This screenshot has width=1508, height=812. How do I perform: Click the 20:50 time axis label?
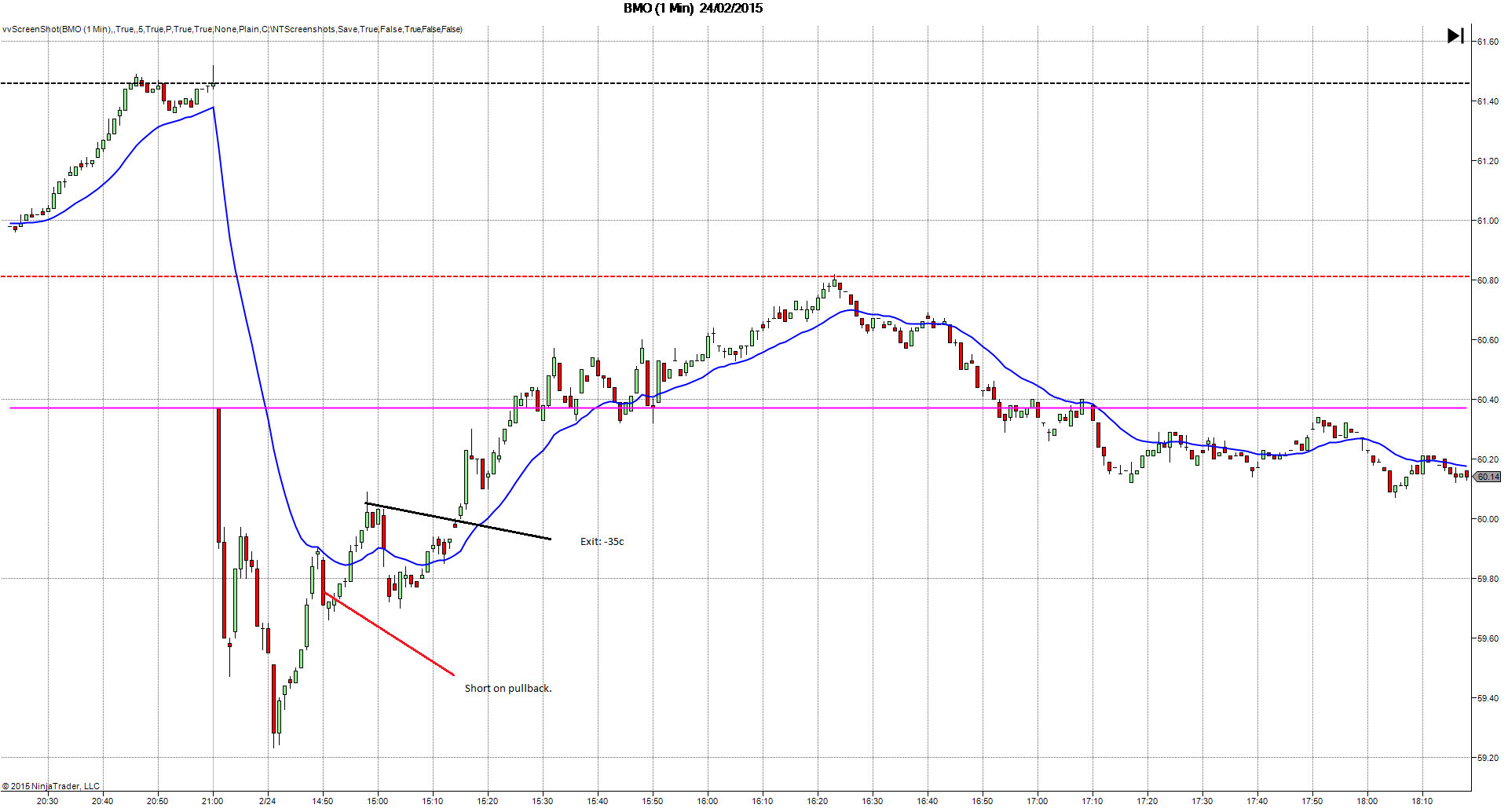(x=157, y=801)
